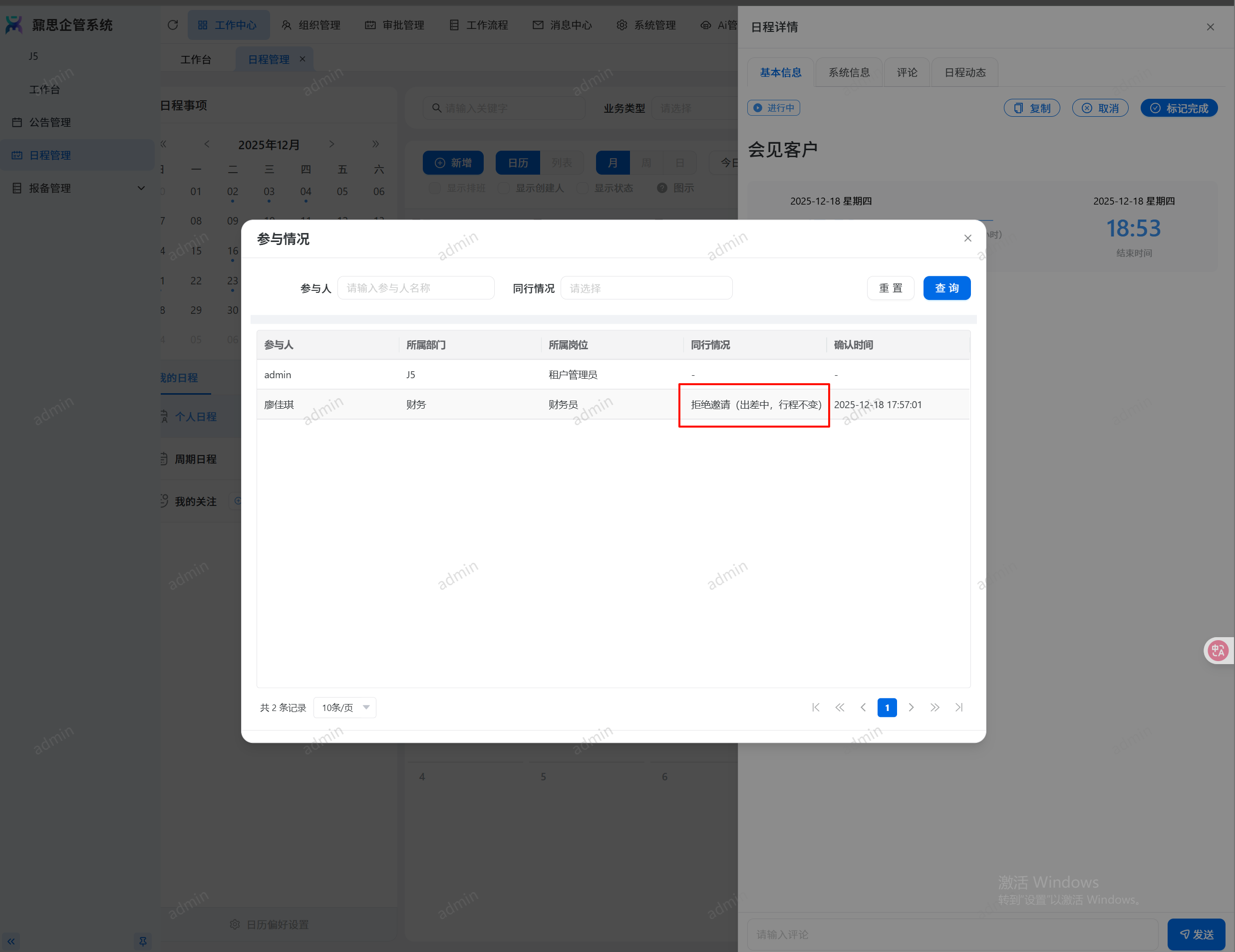The width and height of the screenshot is (1235, 952).
Task: Collapse sidebar with double-chevron icon
Action: point(11,941)
